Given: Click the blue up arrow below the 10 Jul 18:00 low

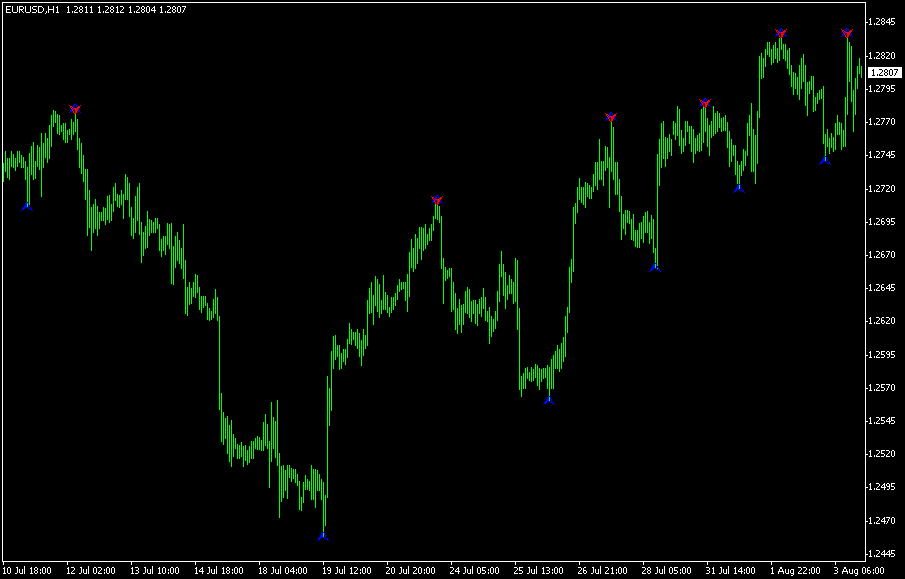Looking at the screenshot, I should [27, 206].
